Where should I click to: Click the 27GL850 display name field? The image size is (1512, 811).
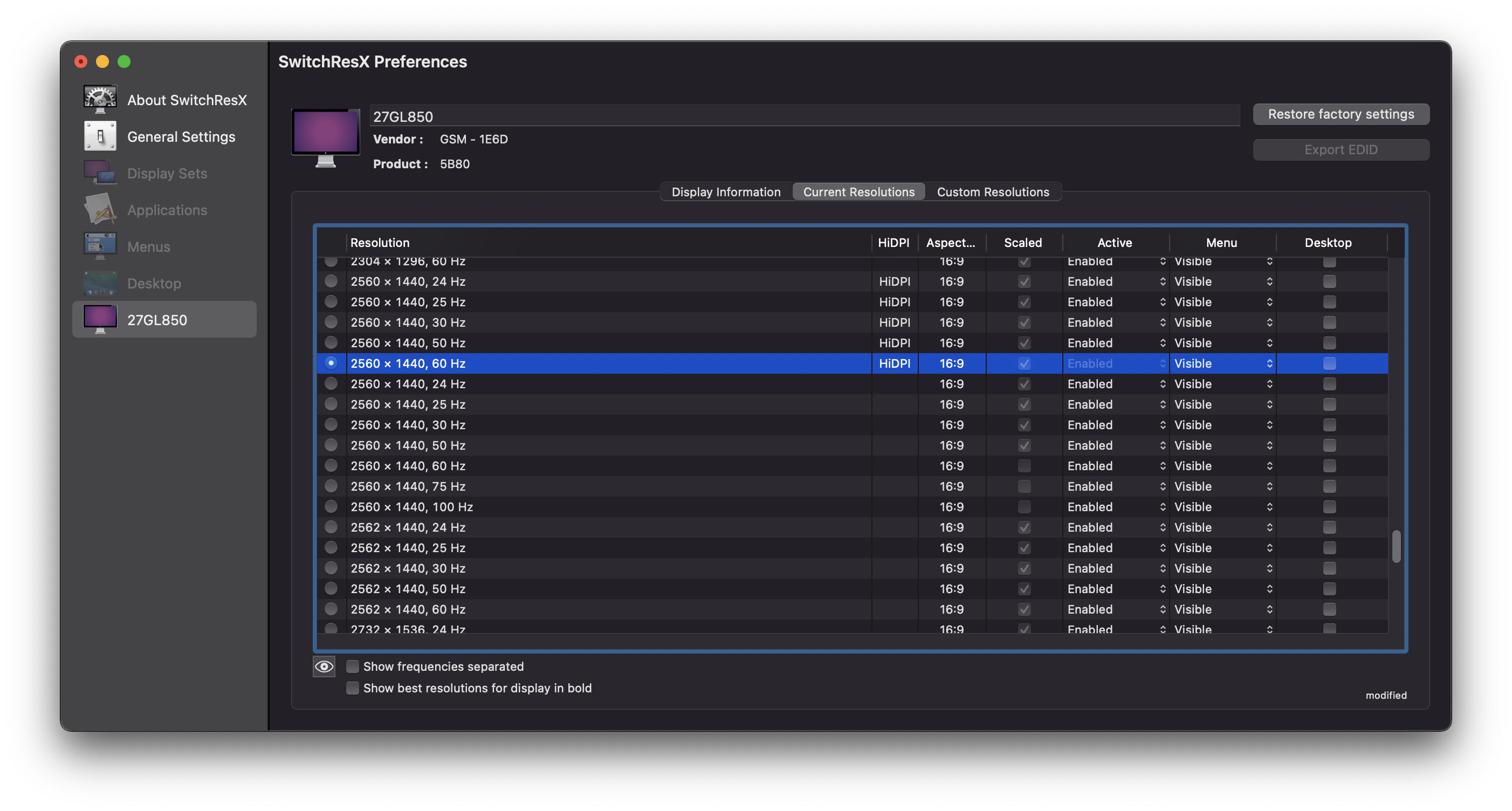coord(804,116)
